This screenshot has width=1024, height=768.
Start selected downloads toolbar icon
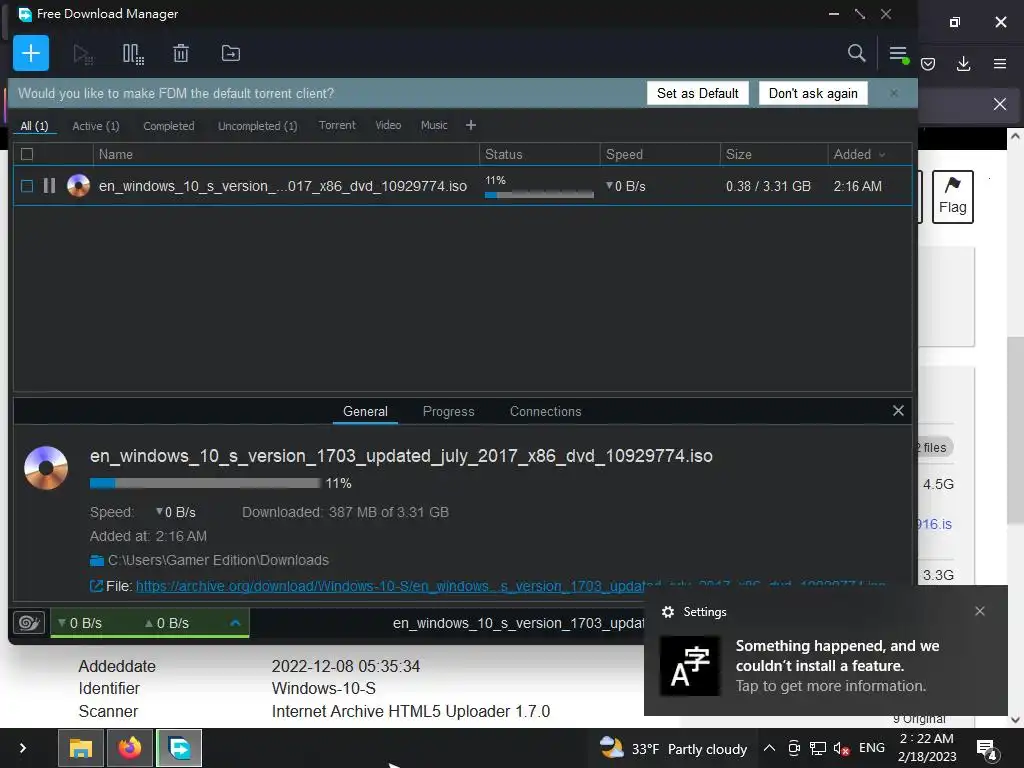click(82, 54)
